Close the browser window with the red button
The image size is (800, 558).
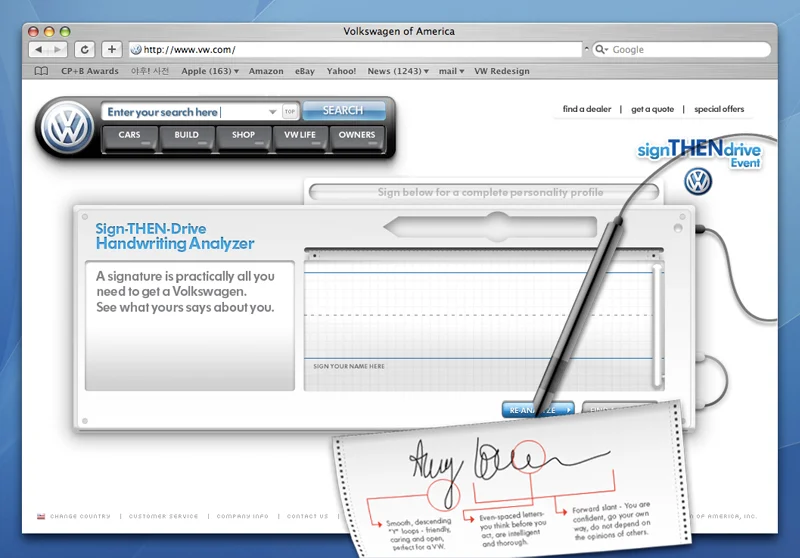click(33, 31)
